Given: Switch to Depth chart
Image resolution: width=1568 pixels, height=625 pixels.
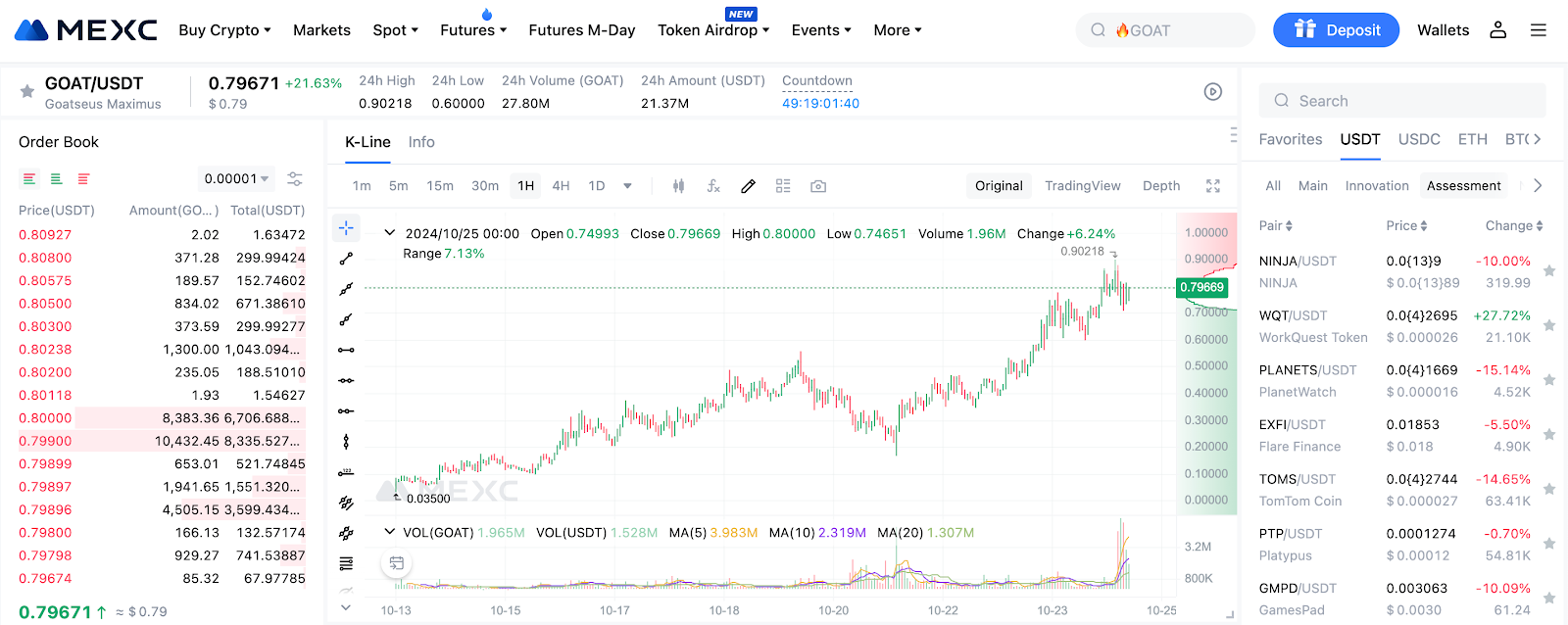Looking at the screenshot, I should [1161, 186].
